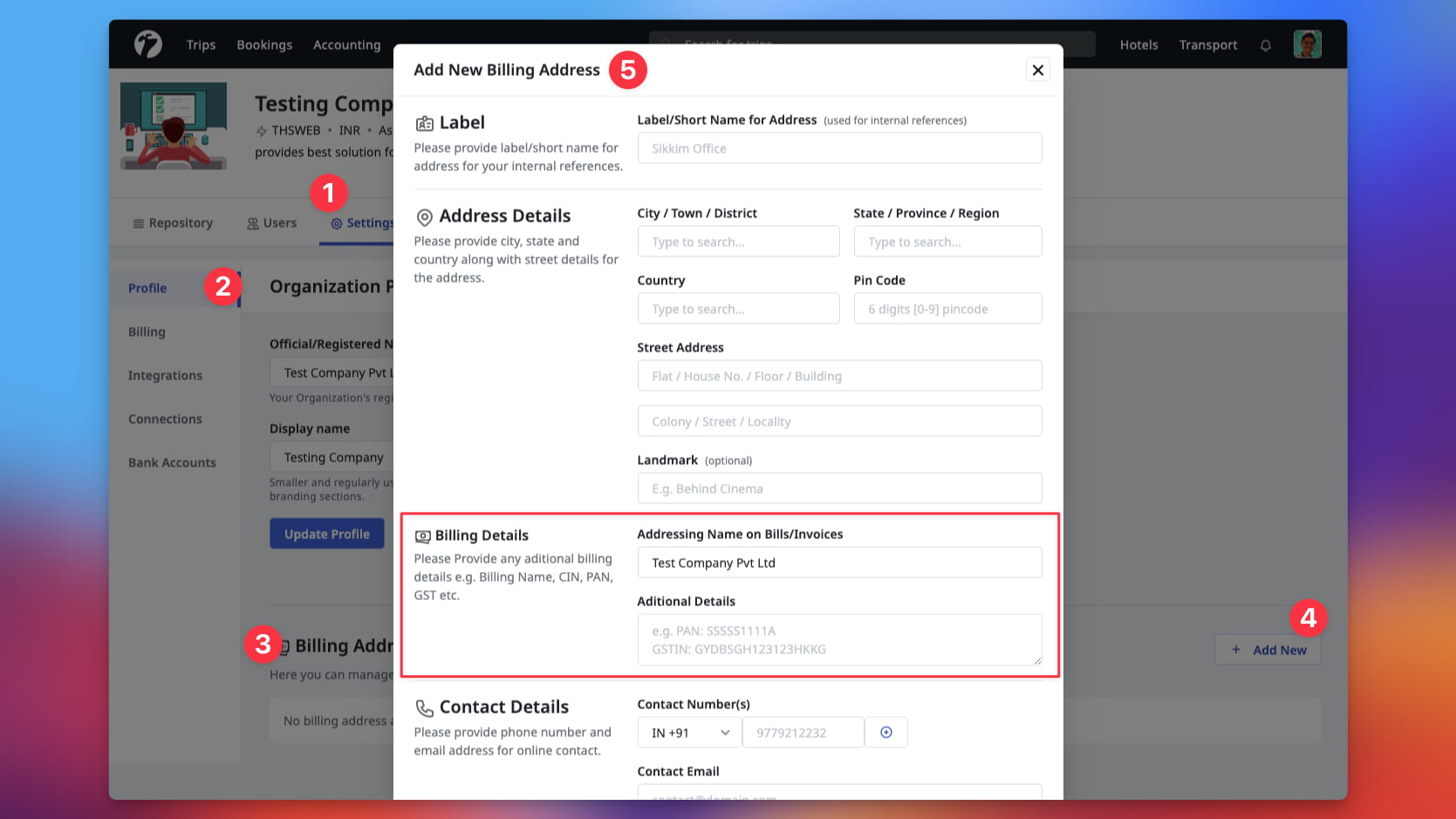The width and height of the screenshot is (1456, 819).
Task: Switch to the Bank Accounts section
Action: pyautogui.click(x=172, y=462)
